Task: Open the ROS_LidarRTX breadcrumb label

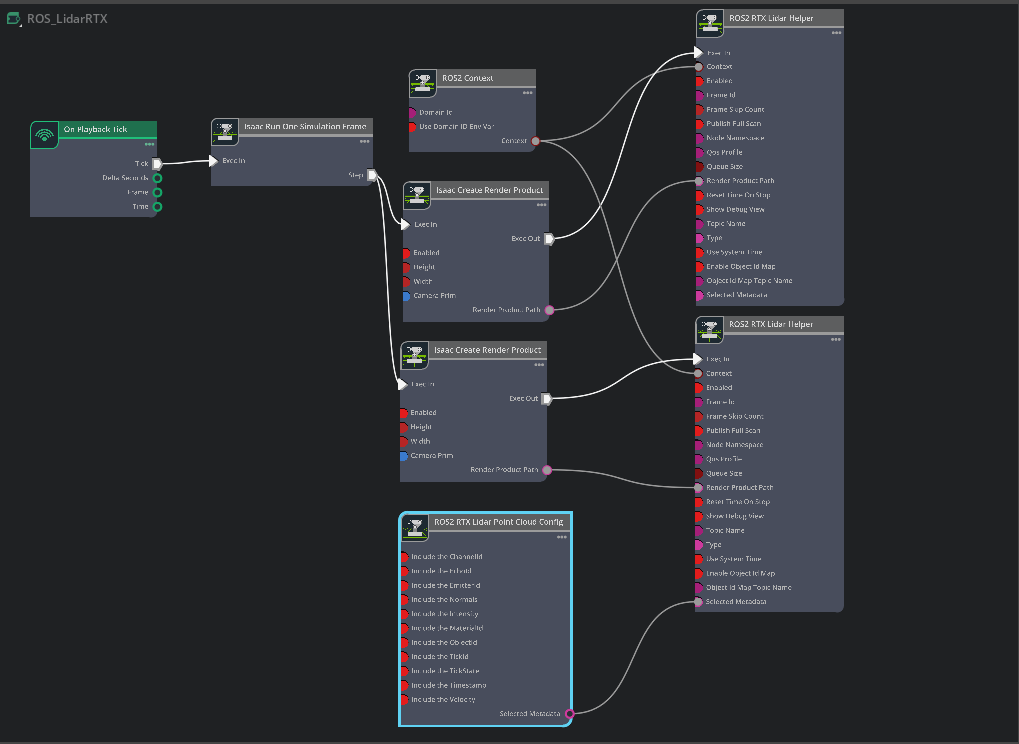Action: [x=67, y=18]
